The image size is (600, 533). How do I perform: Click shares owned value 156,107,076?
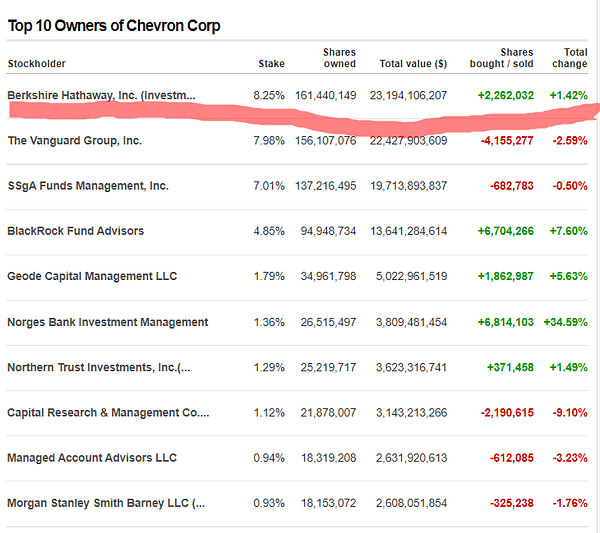tap(326, 140)
